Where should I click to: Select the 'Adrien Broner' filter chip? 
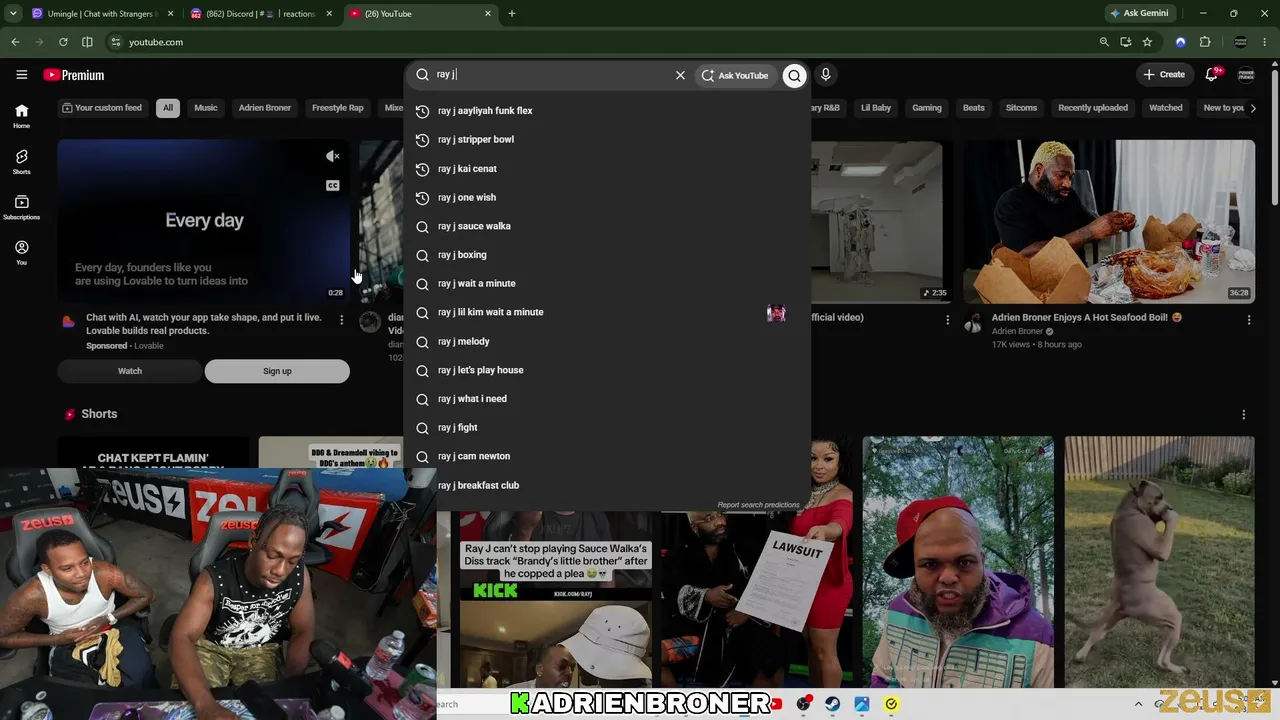click(x=265, y=108)
